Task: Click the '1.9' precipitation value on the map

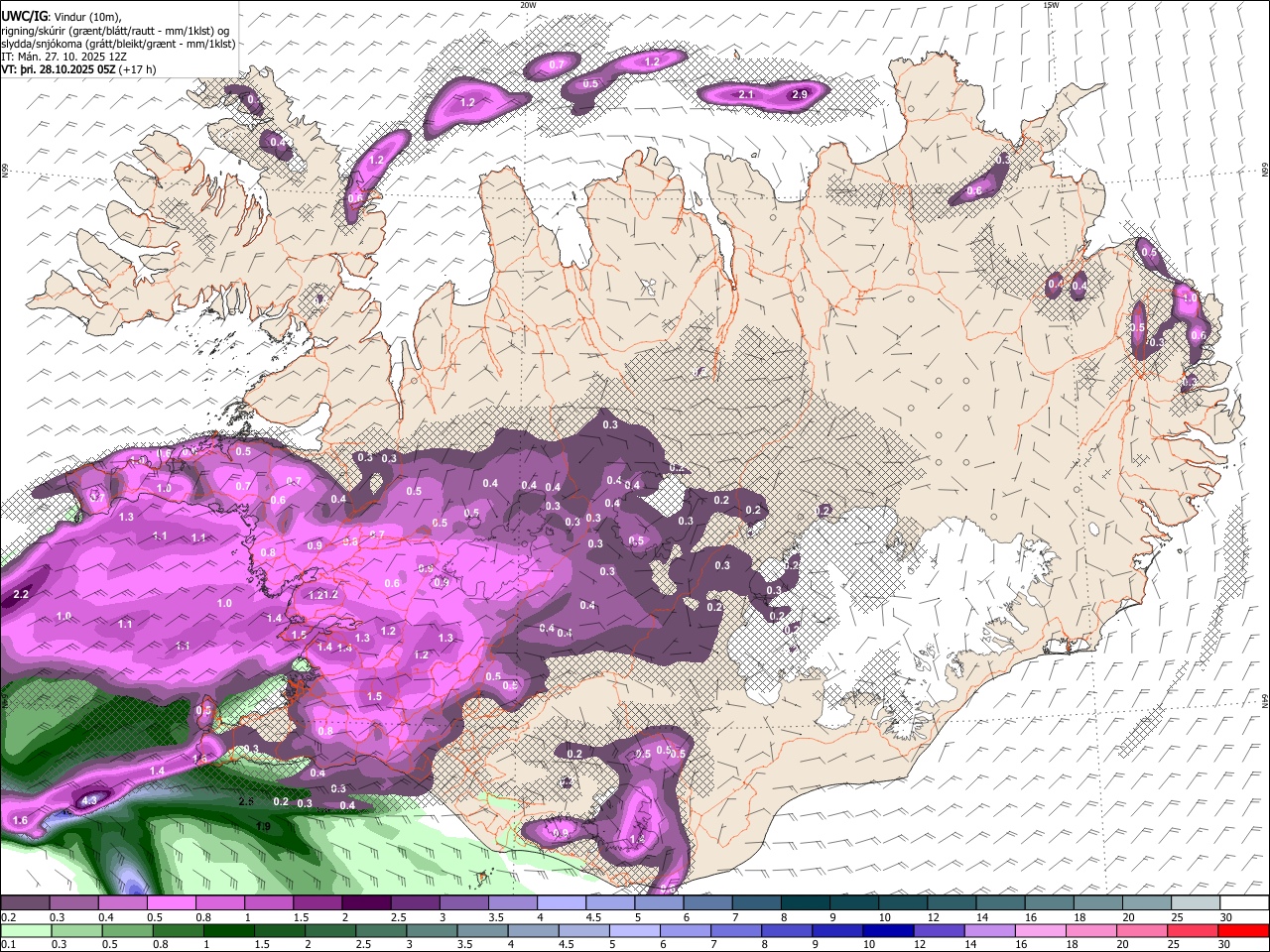Action: click(264, 826)
